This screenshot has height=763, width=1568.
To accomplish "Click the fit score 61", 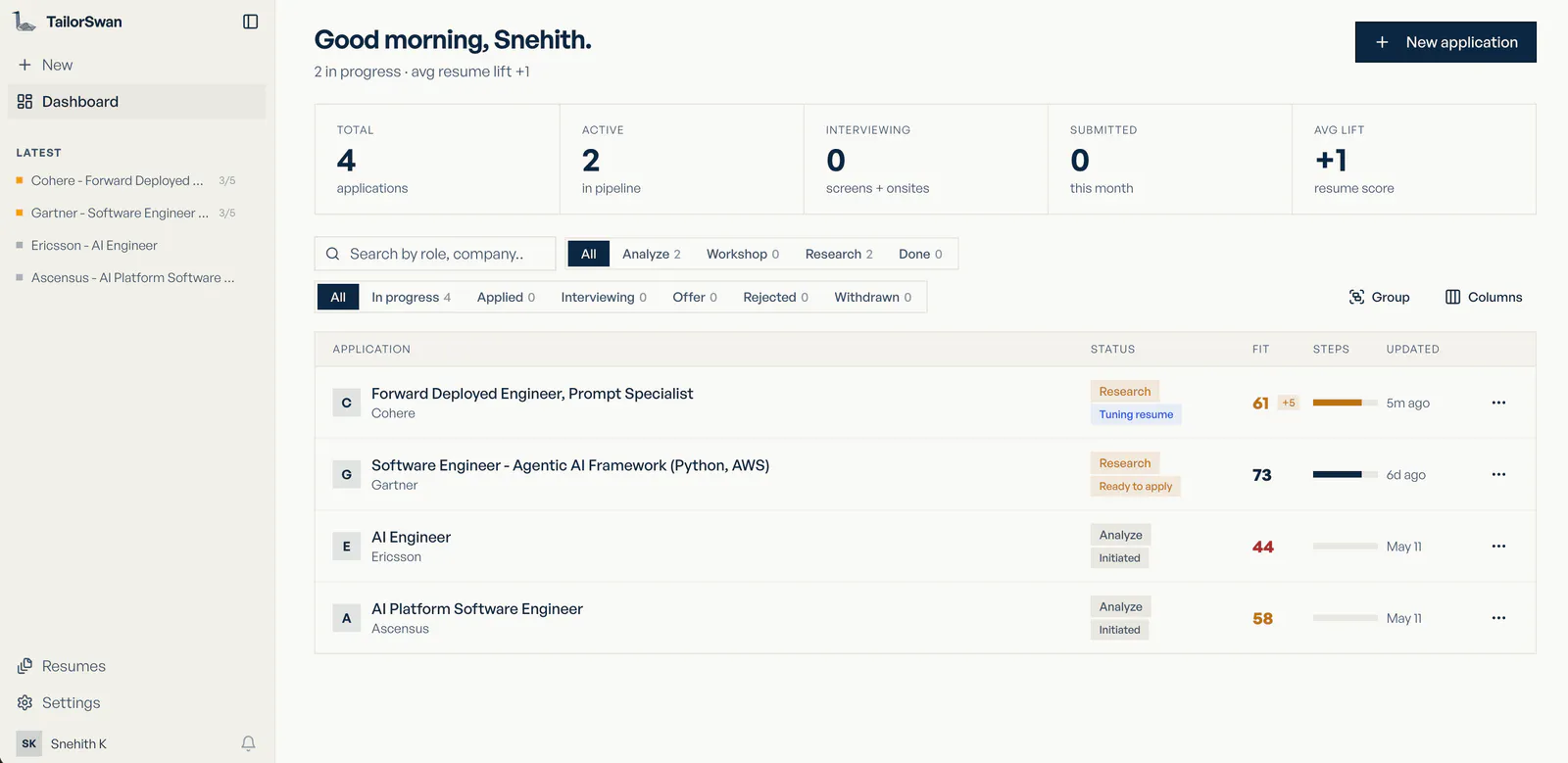I will (1261, 404).
